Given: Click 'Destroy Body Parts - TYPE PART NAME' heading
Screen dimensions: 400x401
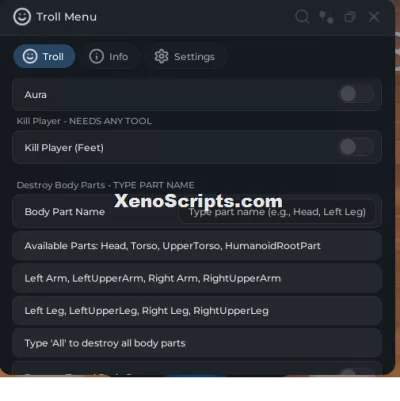Looking at the screenshot, I should tap(105, 185).
